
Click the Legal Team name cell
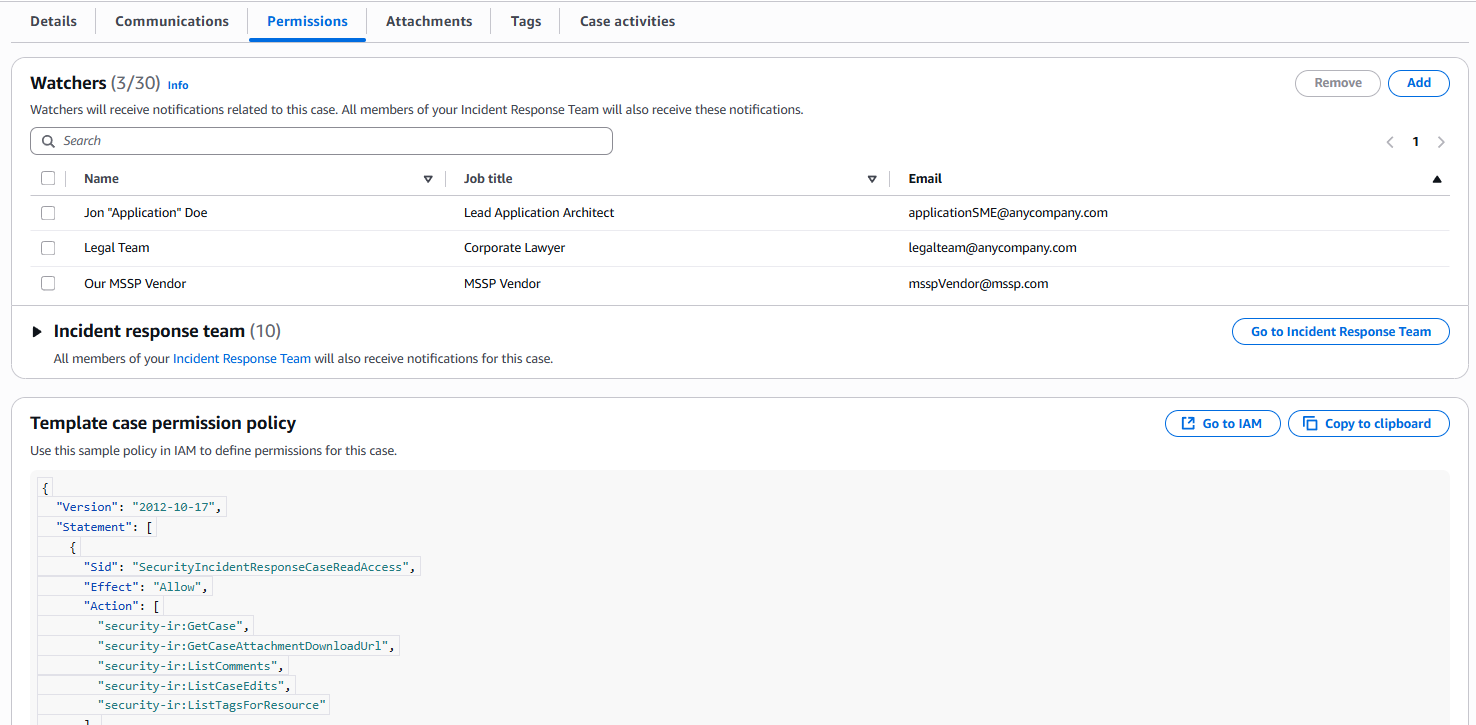click(117, 248)
